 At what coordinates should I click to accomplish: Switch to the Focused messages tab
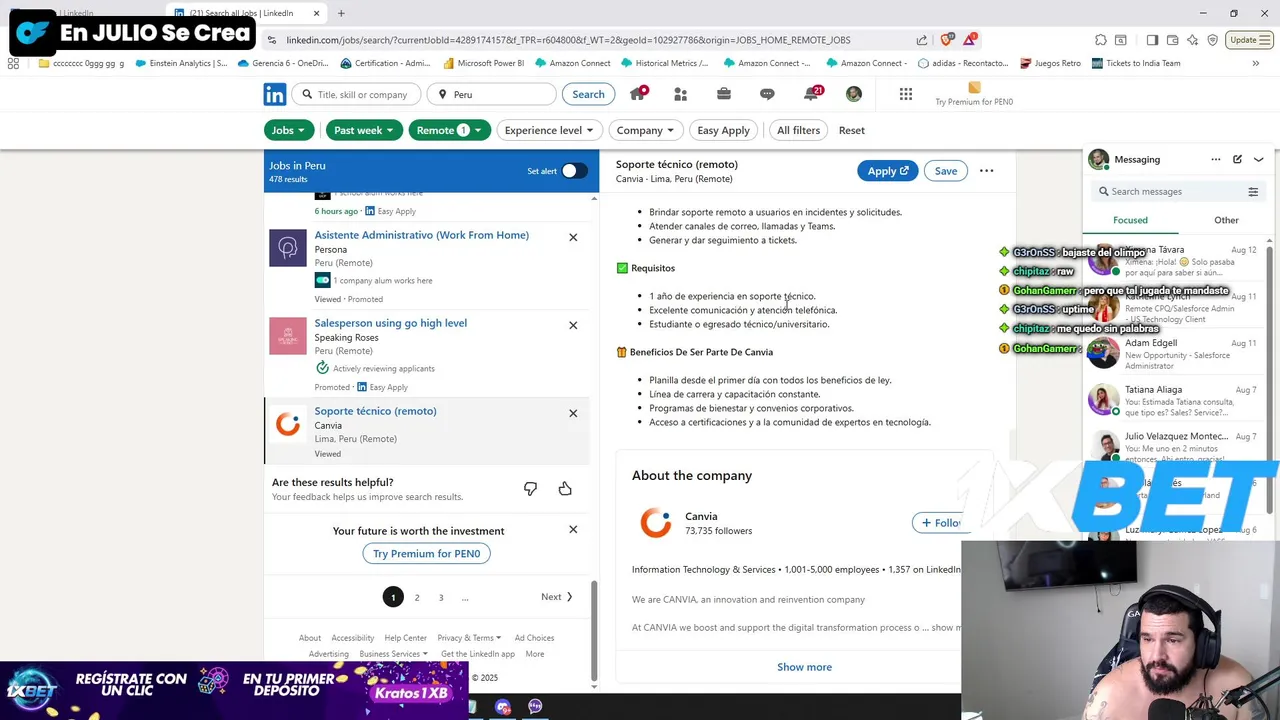[1130, 220]
